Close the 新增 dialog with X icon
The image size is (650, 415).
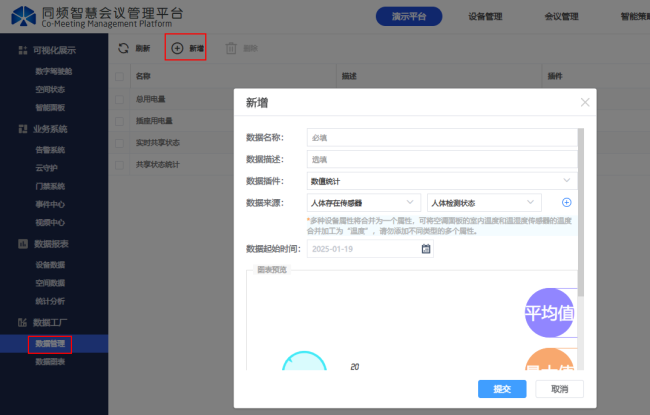585,102
